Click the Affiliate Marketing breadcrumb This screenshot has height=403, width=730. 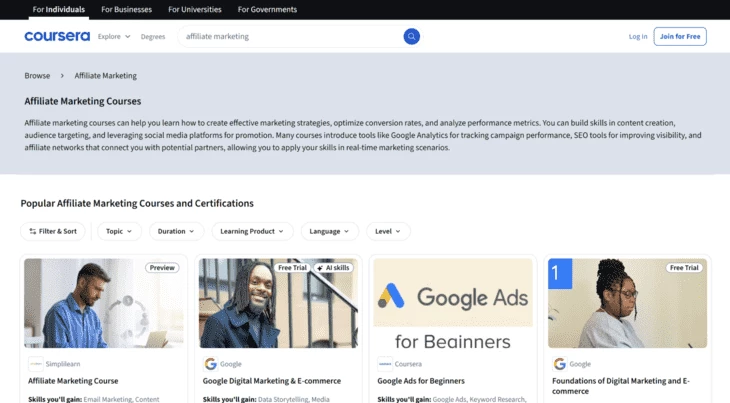tap(106, 75)
